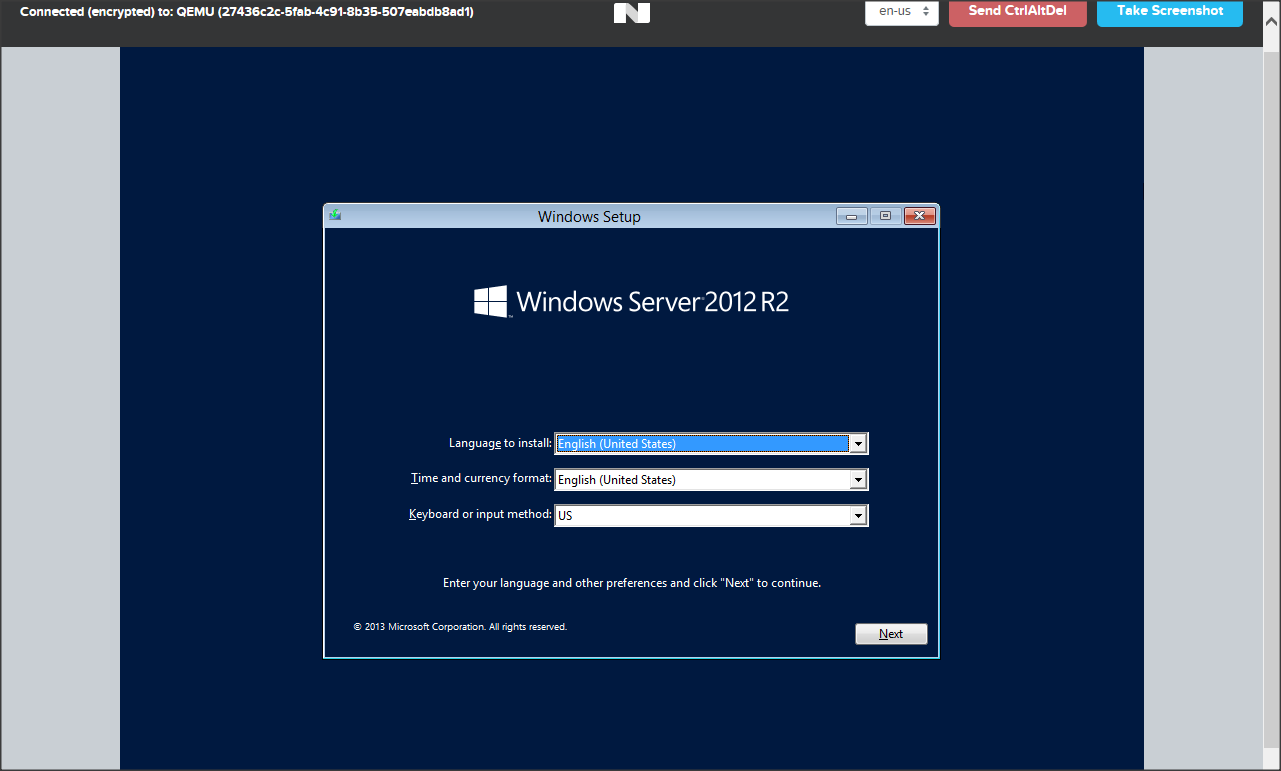Click the Windows Setup title bar text
Image resolution: width=1281 pixels, height=771 pixels.
589,217
